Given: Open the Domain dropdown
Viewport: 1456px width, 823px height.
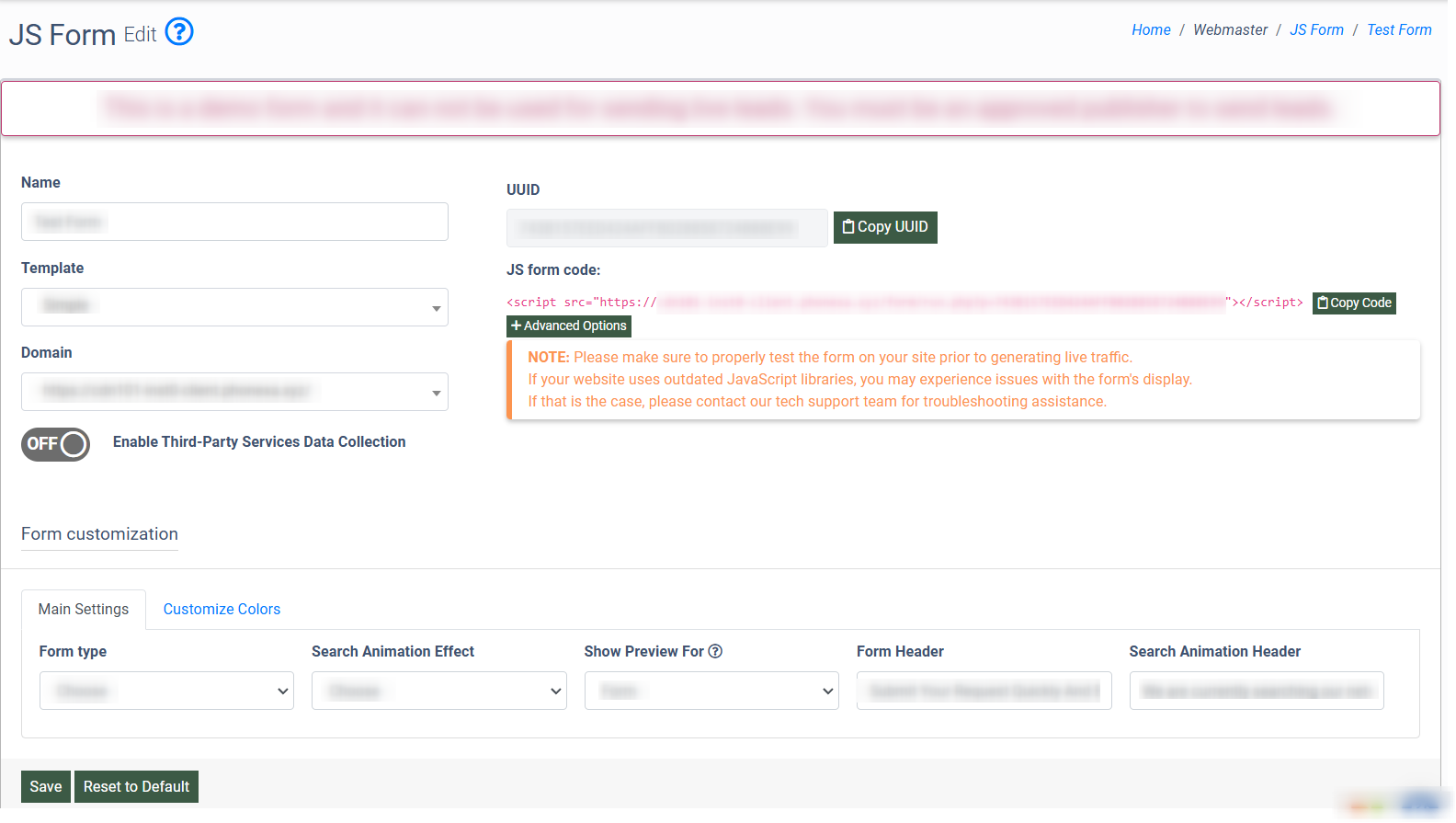Looking at the screenshot, I should (234, 392).
